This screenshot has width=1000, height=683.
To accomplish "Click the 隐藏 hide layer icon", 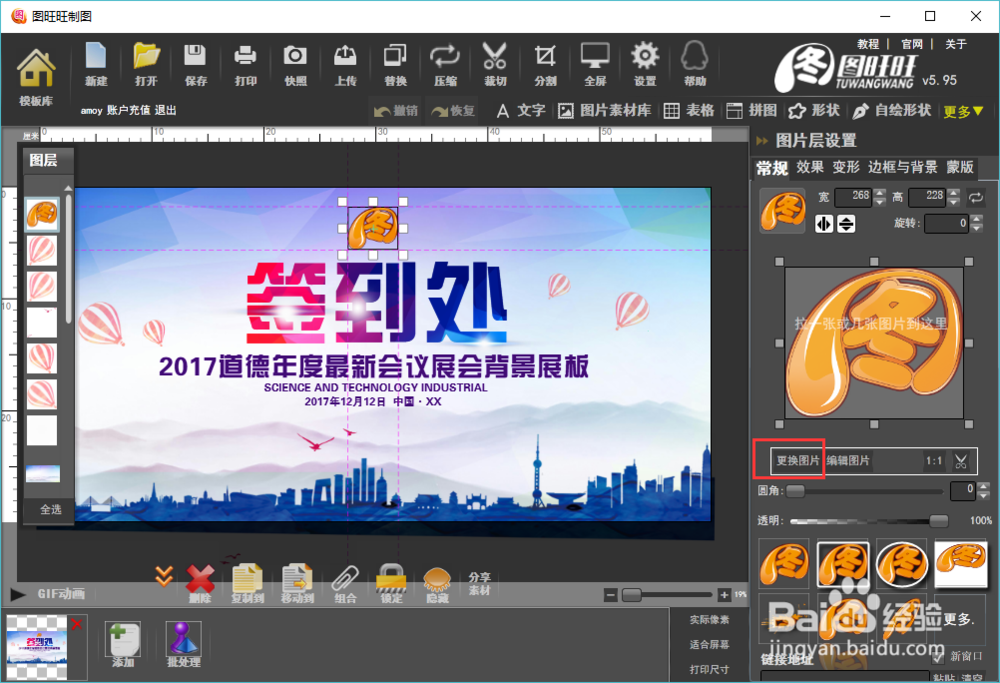I will [438, 584].
